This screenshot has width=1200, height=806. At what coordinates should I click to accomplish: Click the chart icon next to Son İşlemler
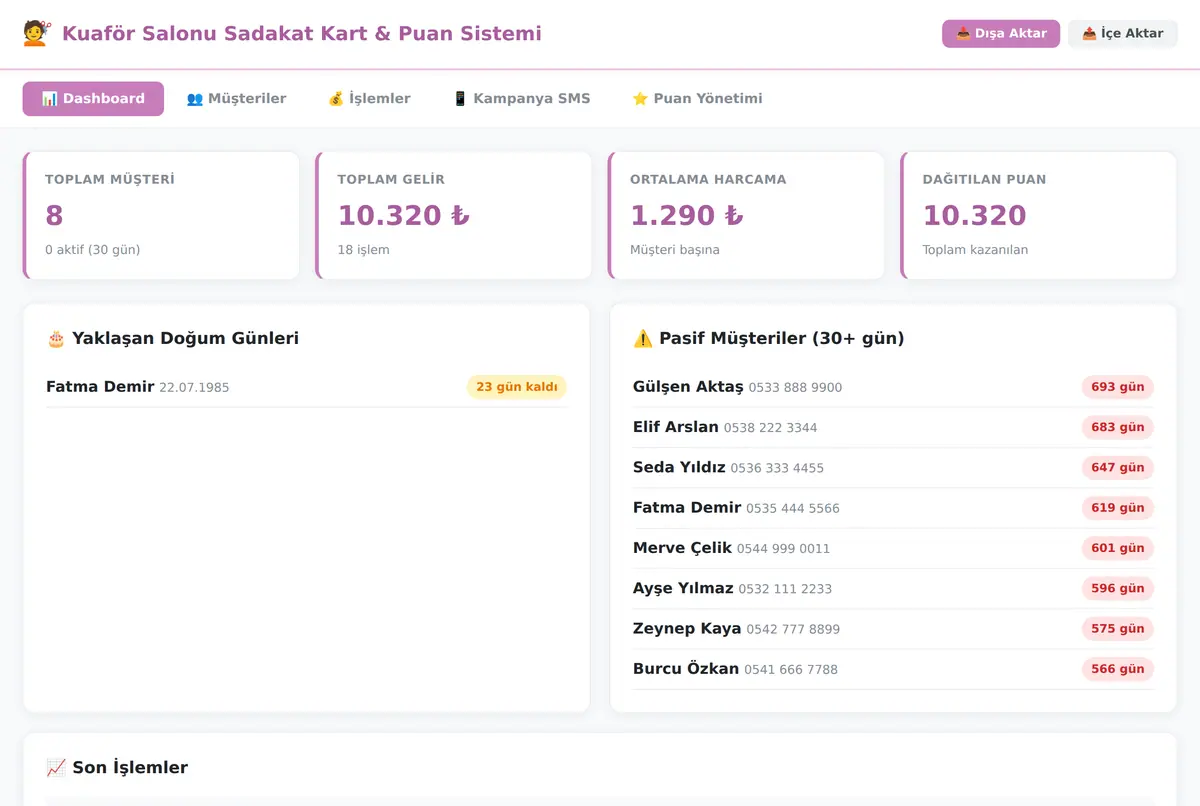point(56,768)
